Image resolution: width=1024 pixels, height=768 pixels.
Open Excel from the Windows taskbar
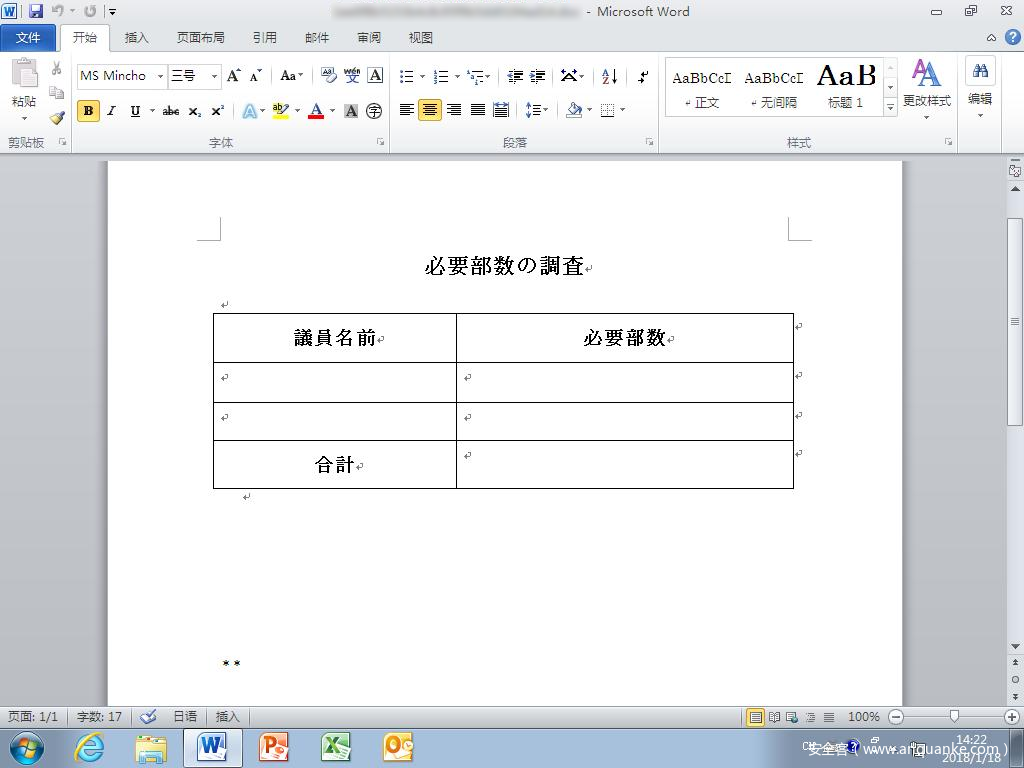[x=336, y=747]
